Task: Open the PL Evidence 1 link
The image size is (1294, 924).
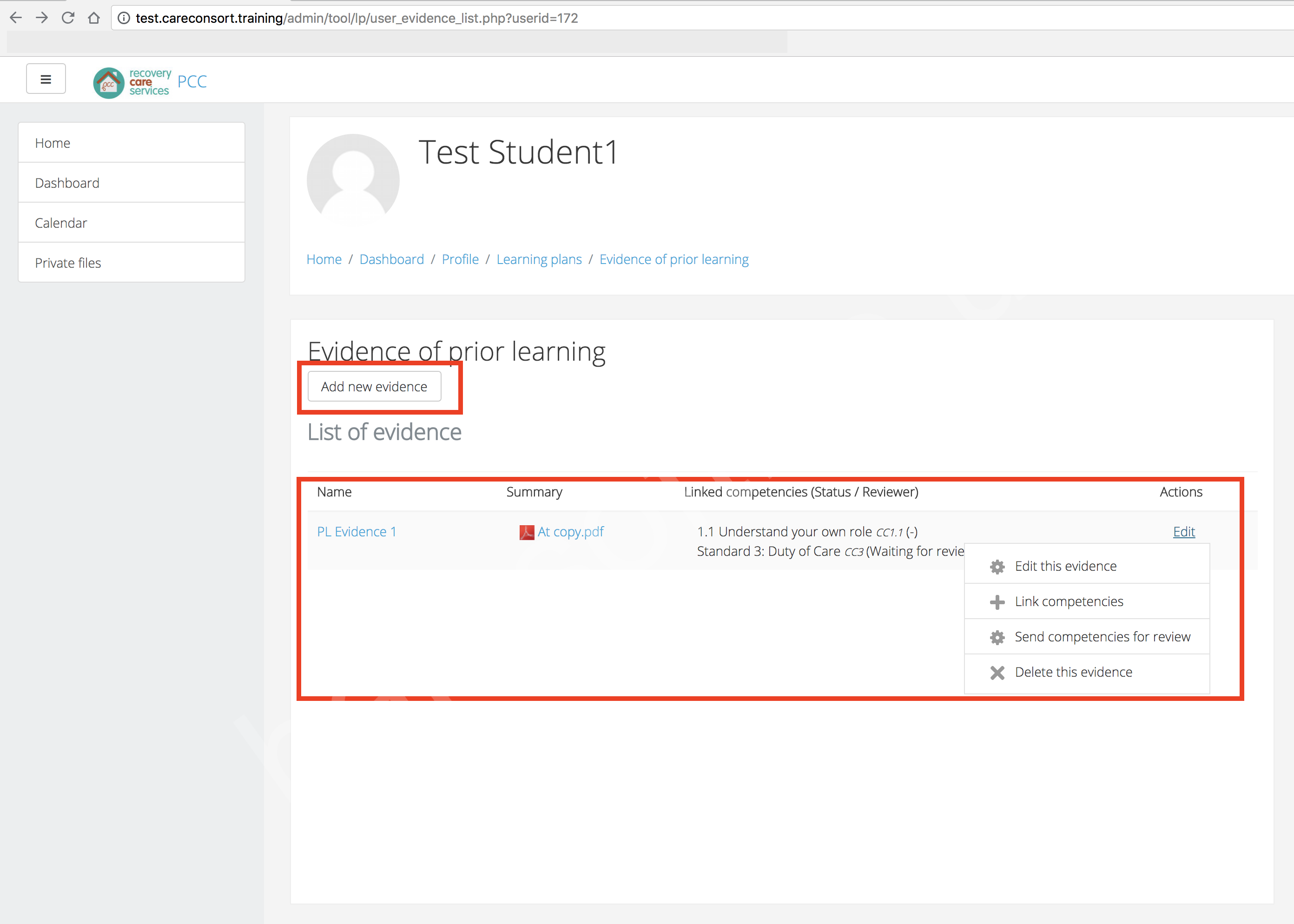Action: click(x=357, y=532)
